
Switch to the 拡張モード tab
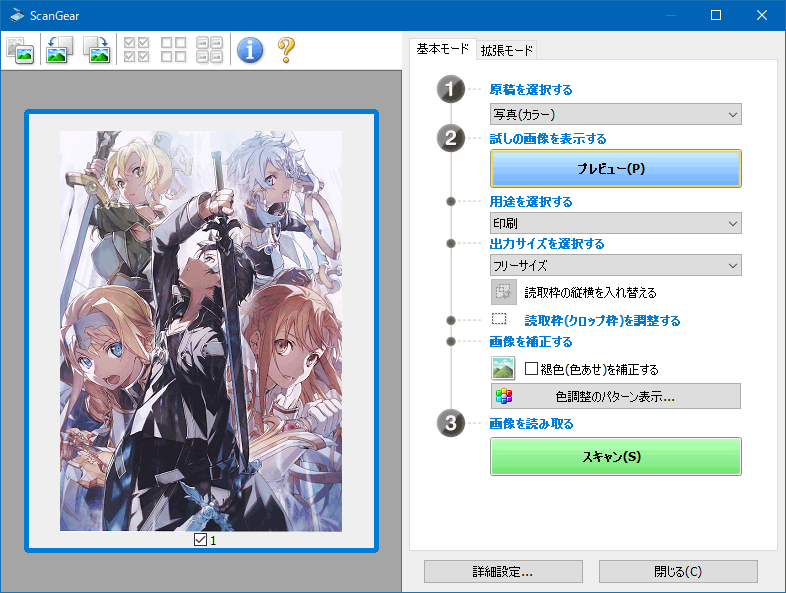pyautogui.click(x=506, y=50)
